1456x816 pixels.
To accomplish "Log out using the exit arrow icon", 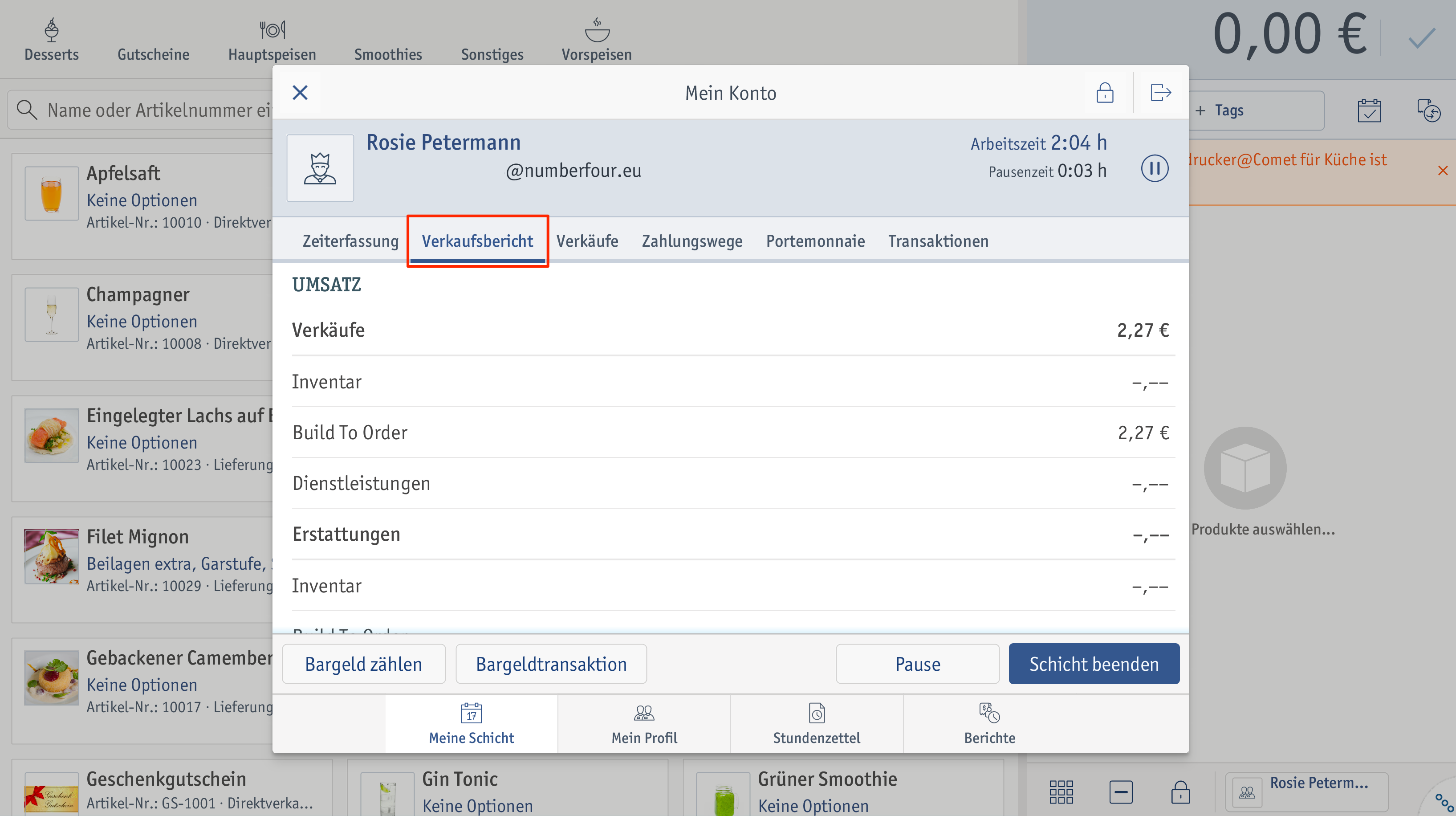I will pos(1160,92).
